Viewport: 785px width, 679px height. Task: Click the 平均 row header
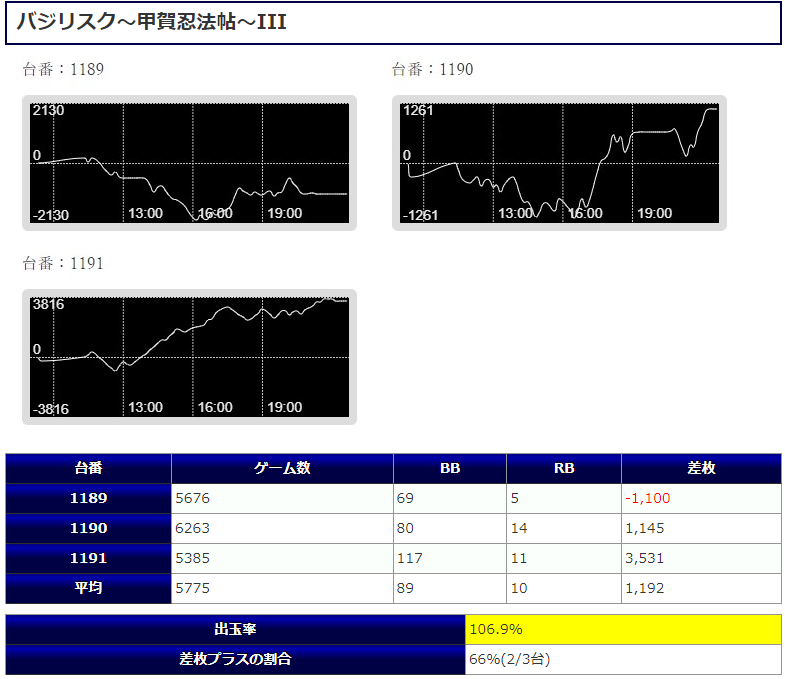click(x=88, y=588)
